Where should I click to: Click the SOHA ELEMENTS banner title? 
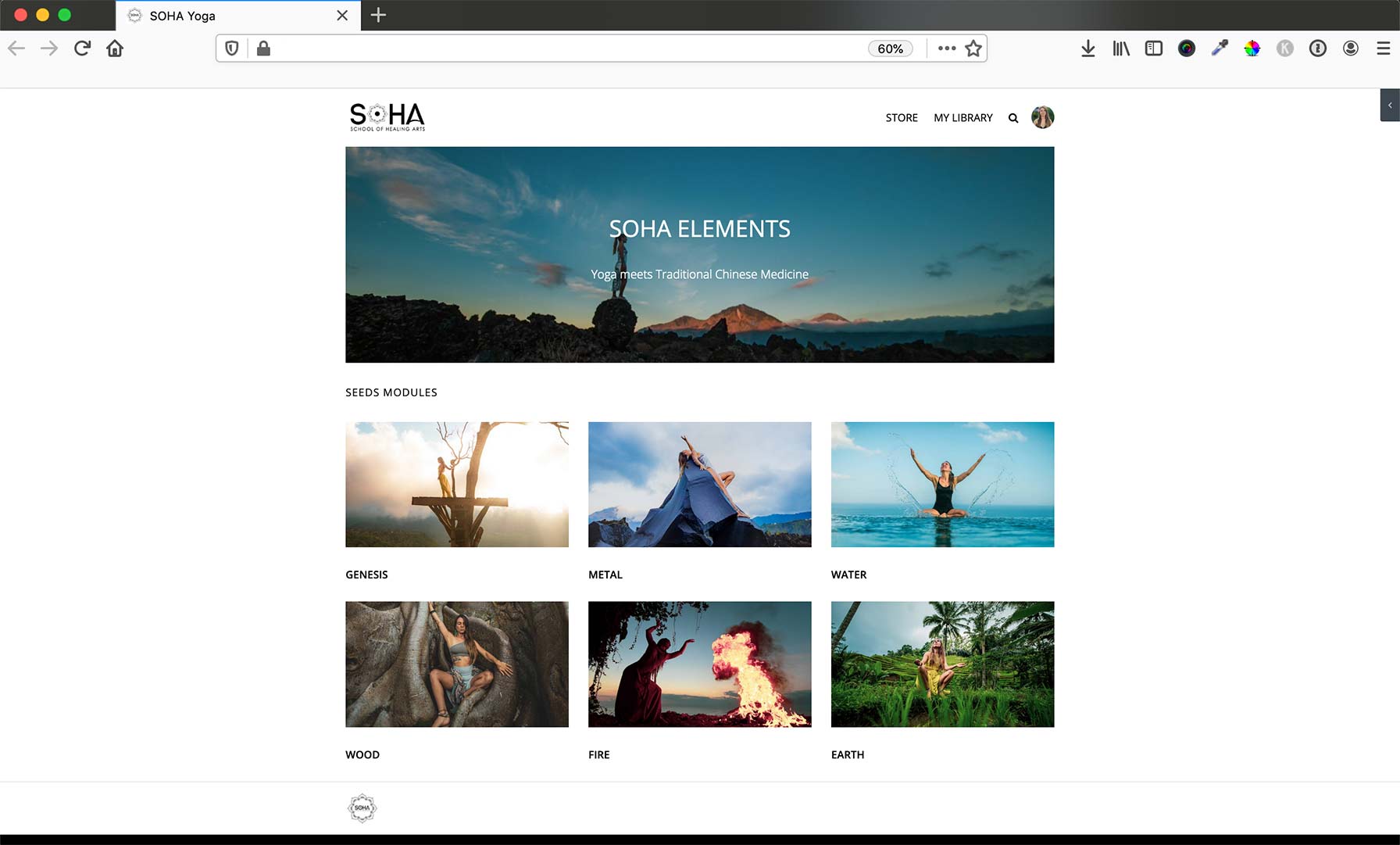pyautogui.click(x=700, y=228)
